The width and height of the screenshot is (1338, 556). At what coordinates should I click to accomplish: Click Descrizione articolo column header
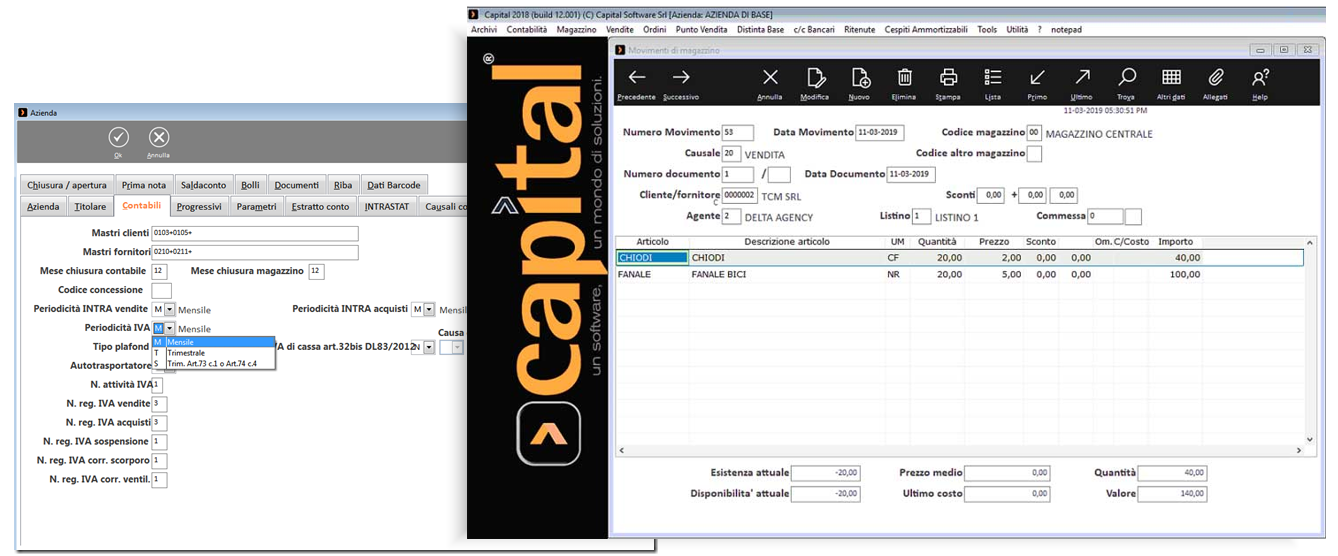(786, 242)
